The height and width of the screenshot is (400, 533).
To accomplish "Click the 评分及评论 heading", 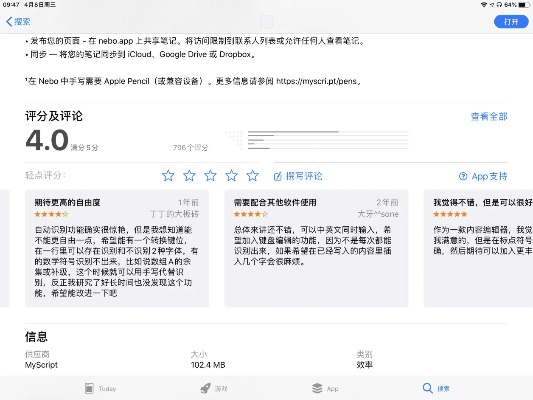I will click(54, 116).
